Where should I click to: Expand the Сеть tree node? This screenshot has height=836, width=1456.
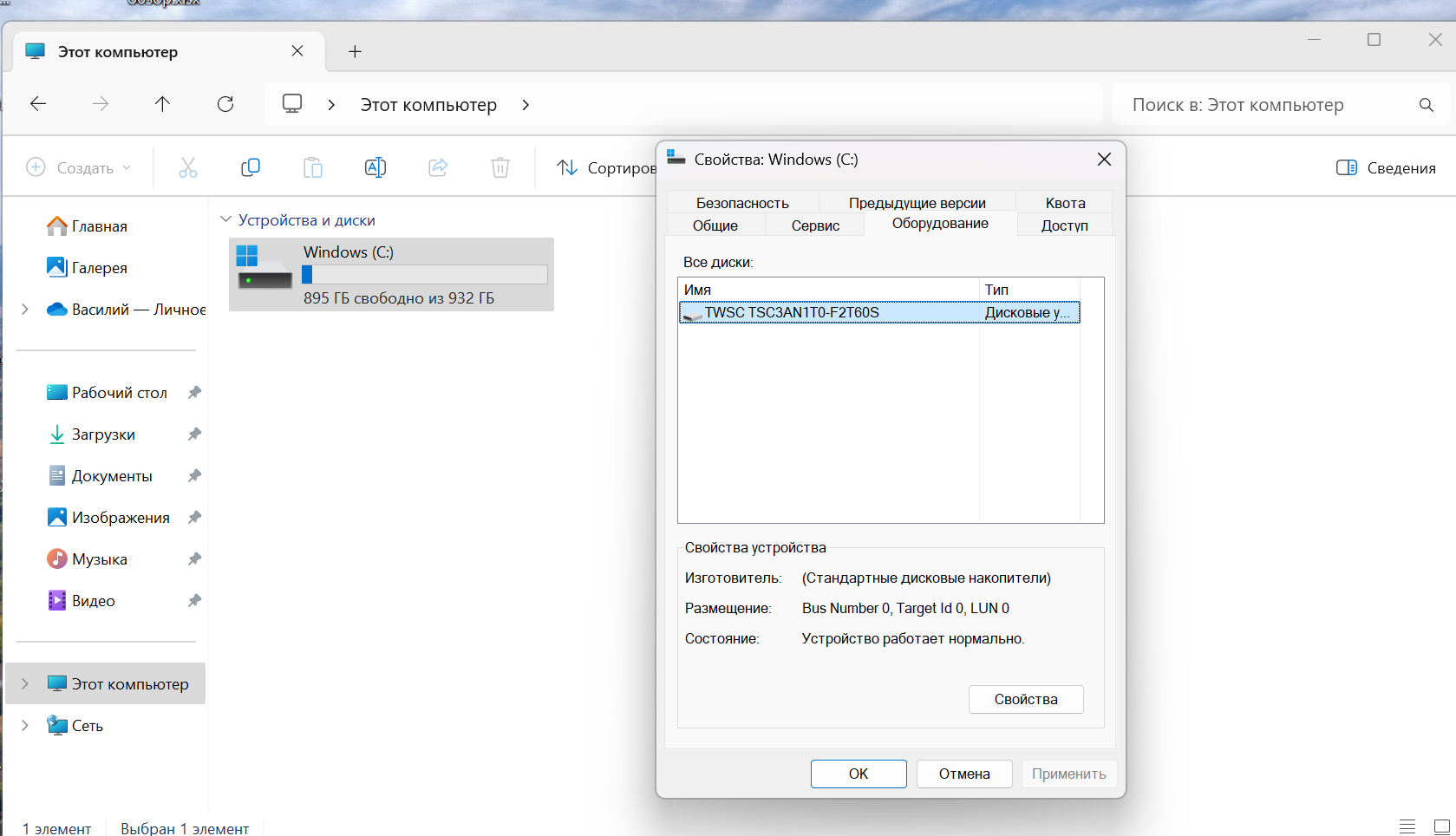click(x=25, y=725)
